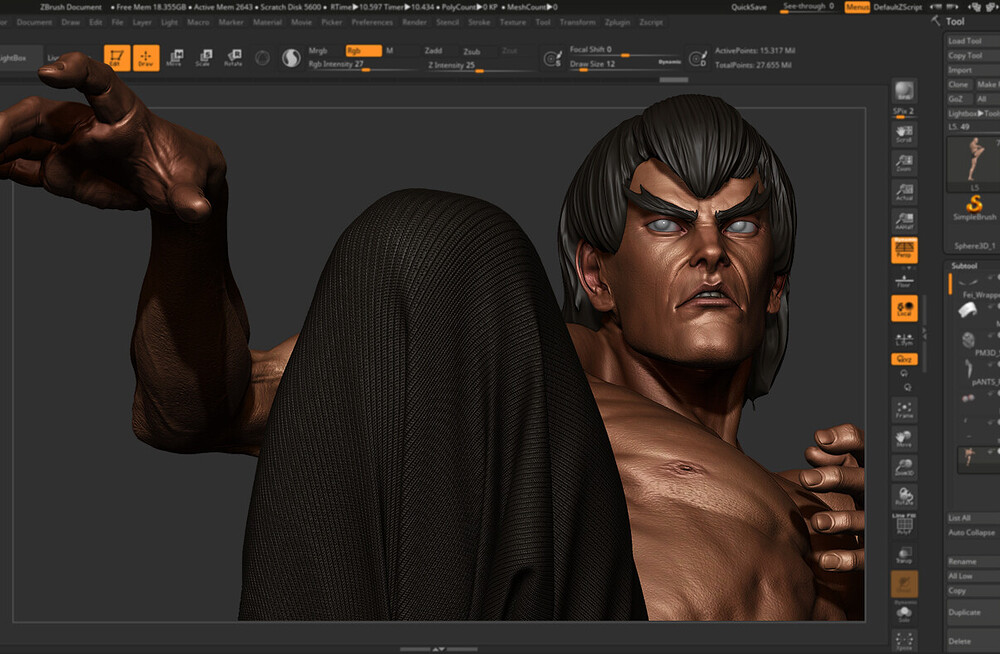Enable Zsub sculpt mode
1000x654 pixels.
[x=472, y=51]
